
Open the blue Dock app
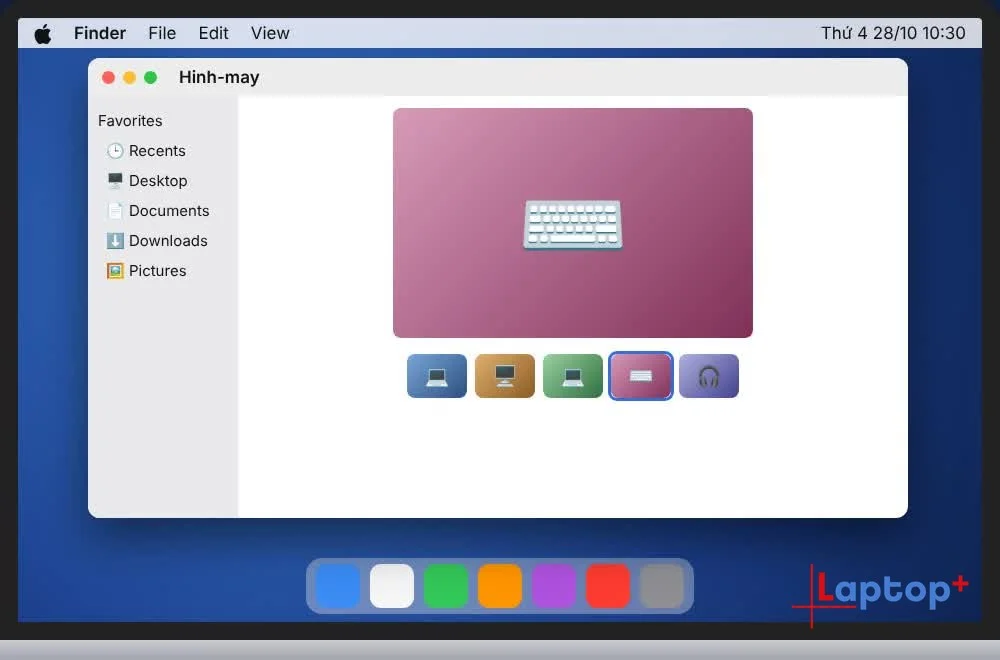[337, 585]
